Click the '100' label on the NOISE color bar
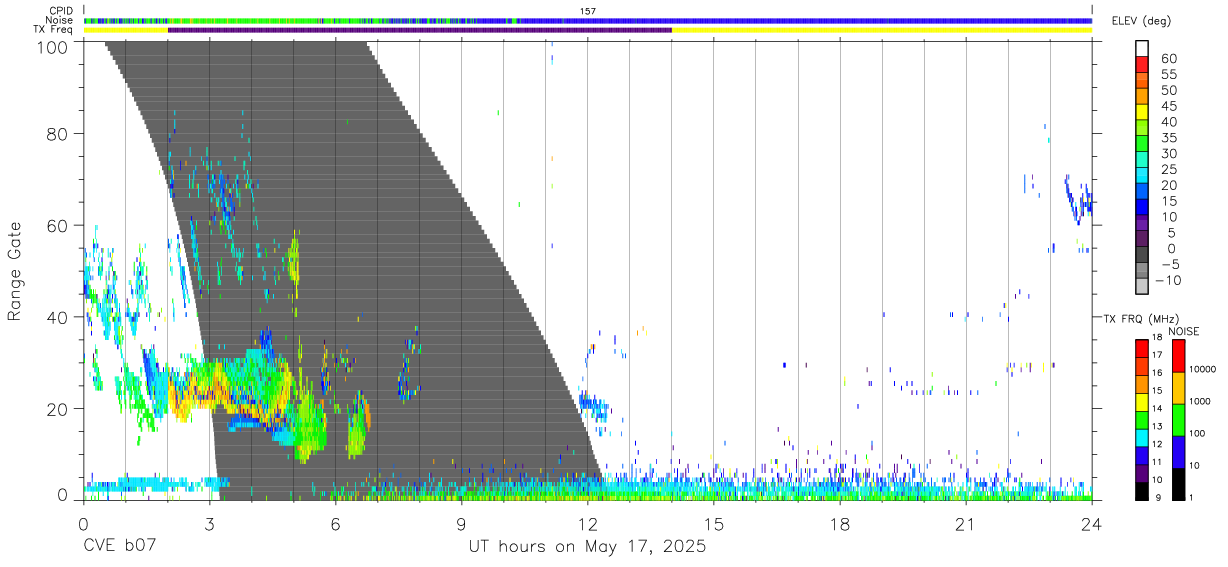Screen dimensions: 1228x567 tap(1199, 433)
